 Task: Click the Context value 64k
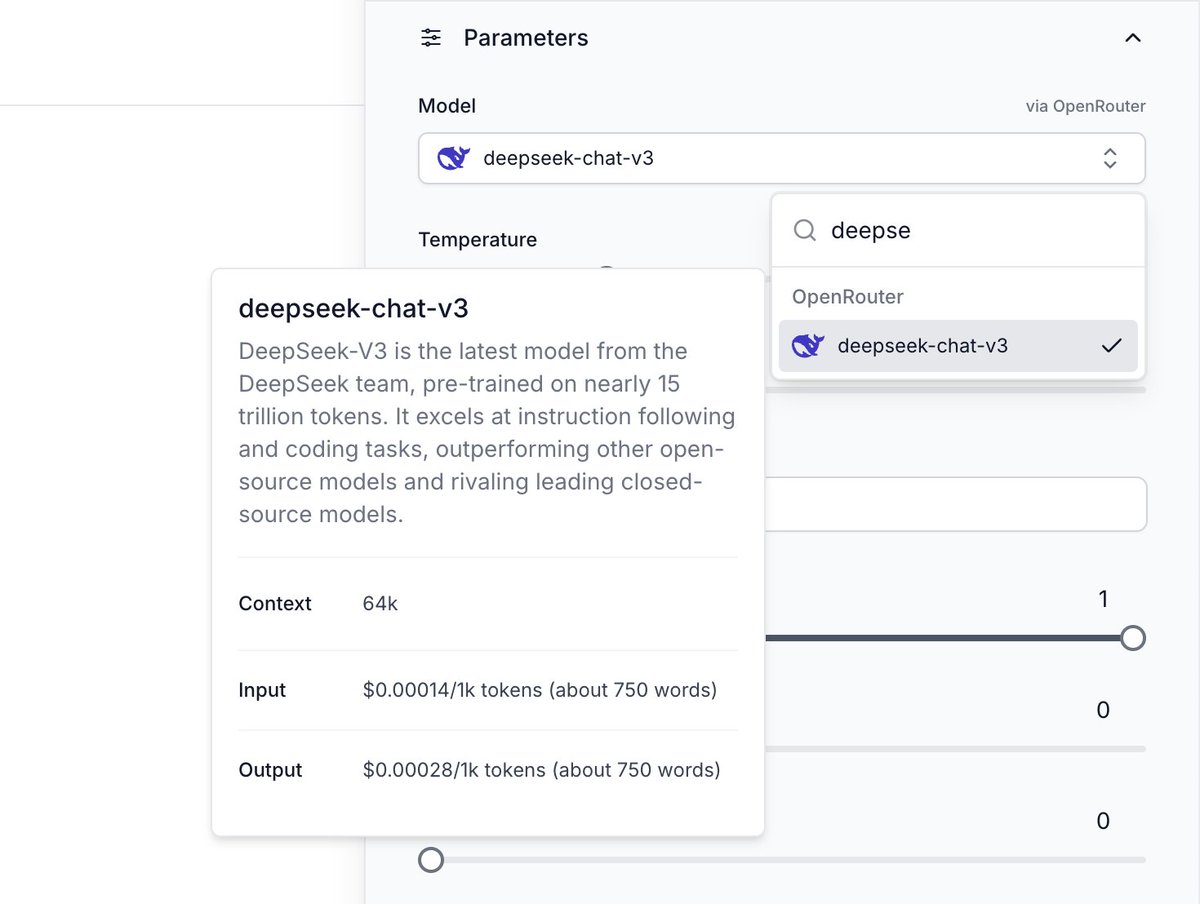pos(380,604)
